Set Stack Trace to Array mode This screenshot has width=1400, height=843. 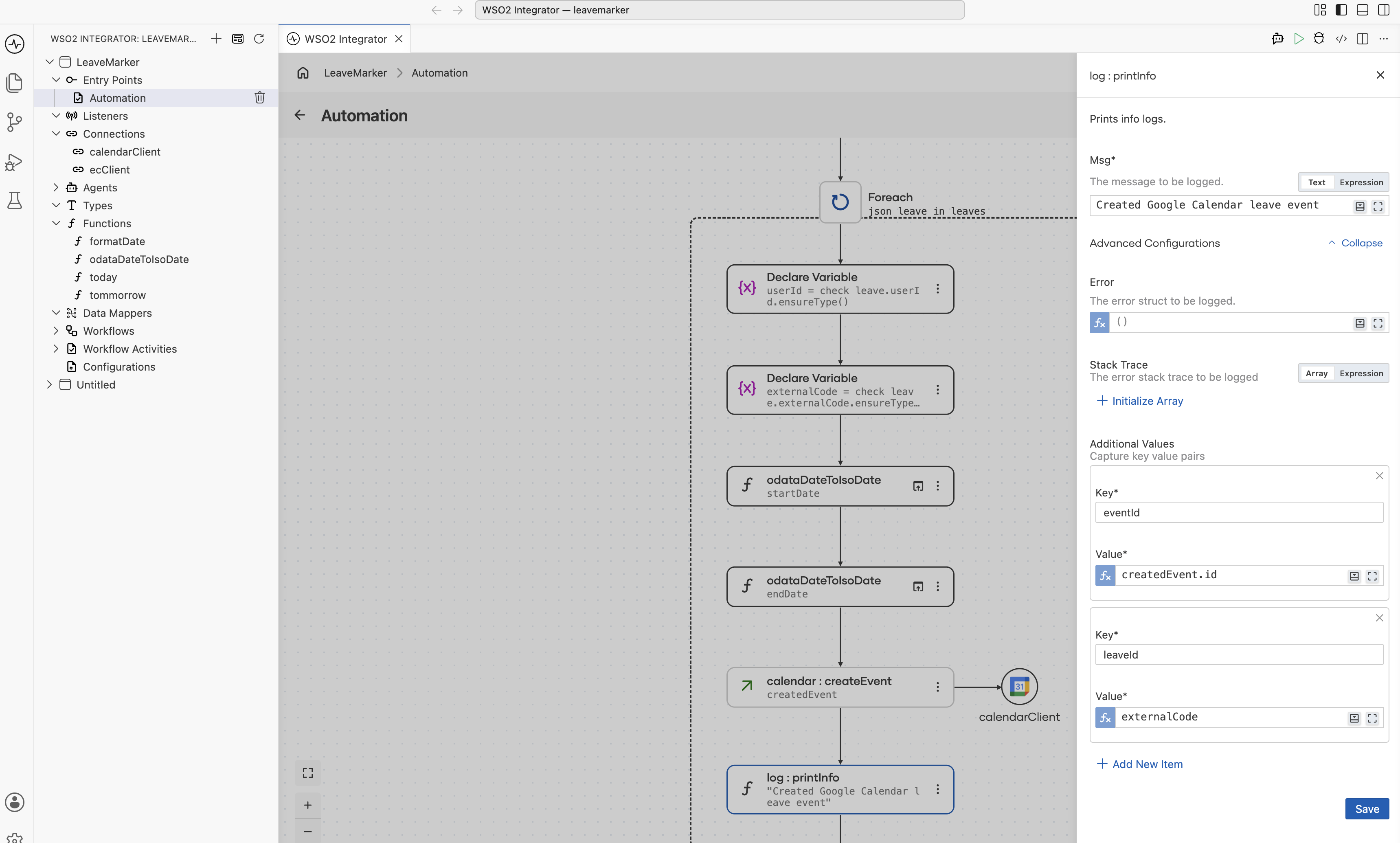[1317, 373]
